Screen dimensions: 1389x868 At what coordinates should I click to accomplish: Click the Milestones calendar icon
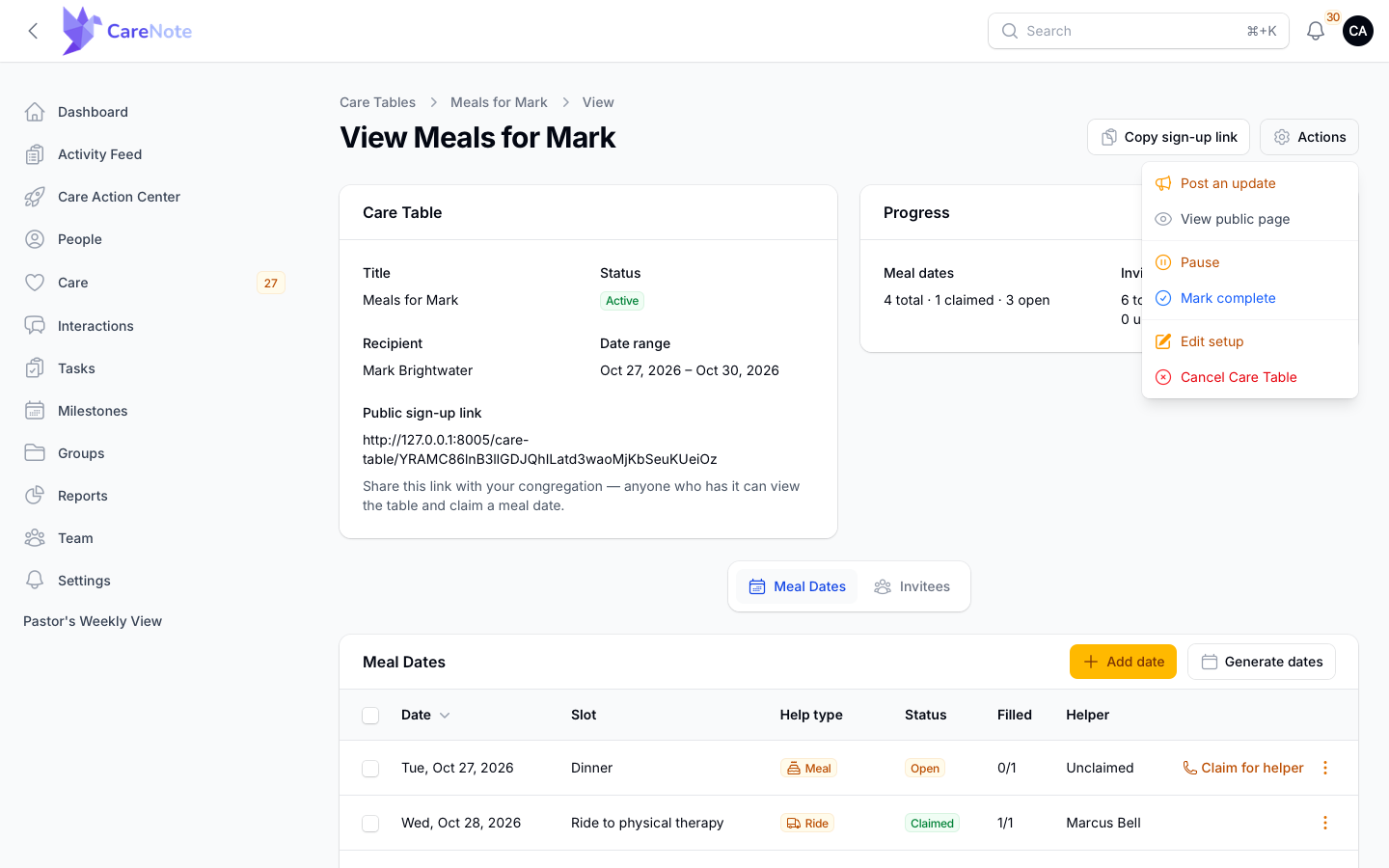pos(35,411)
